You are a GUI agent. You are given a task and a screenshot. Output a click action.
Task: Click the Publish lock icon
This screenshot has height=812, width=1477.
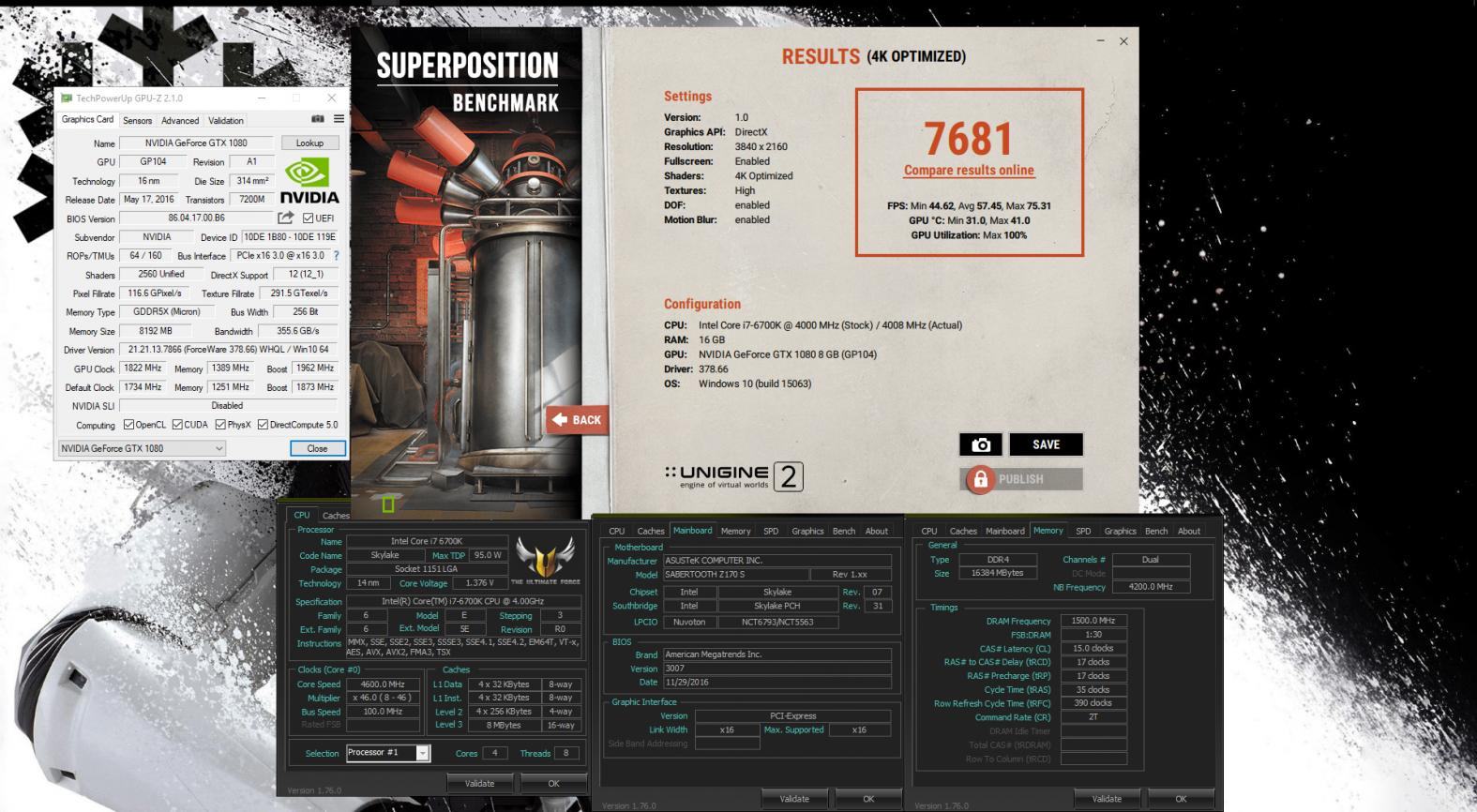pos(980,479)
